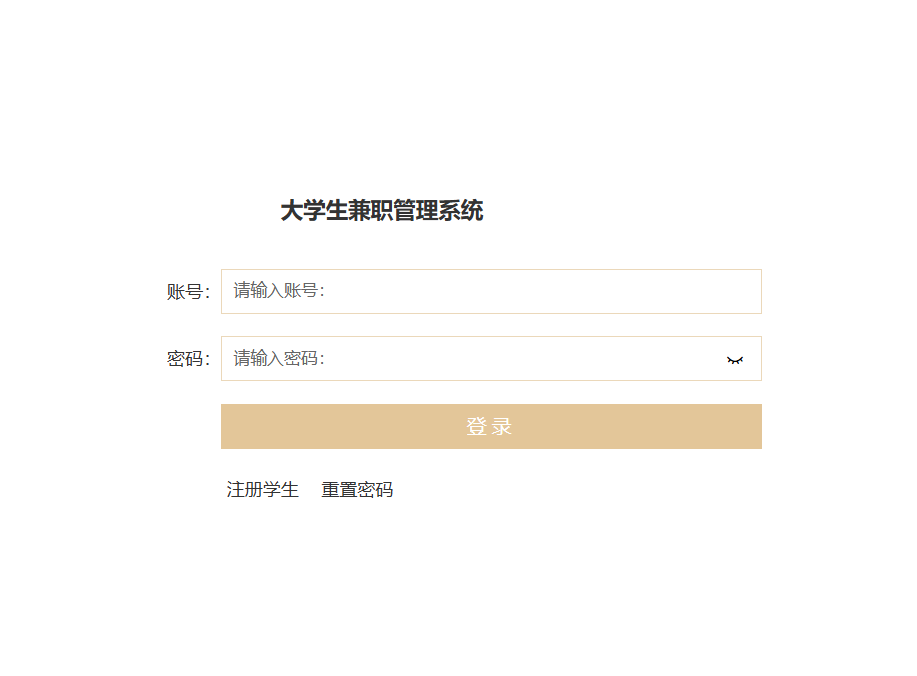Open the 注册学生 link
The height and width of the screenshot is (676, 917).
(263, 490)
